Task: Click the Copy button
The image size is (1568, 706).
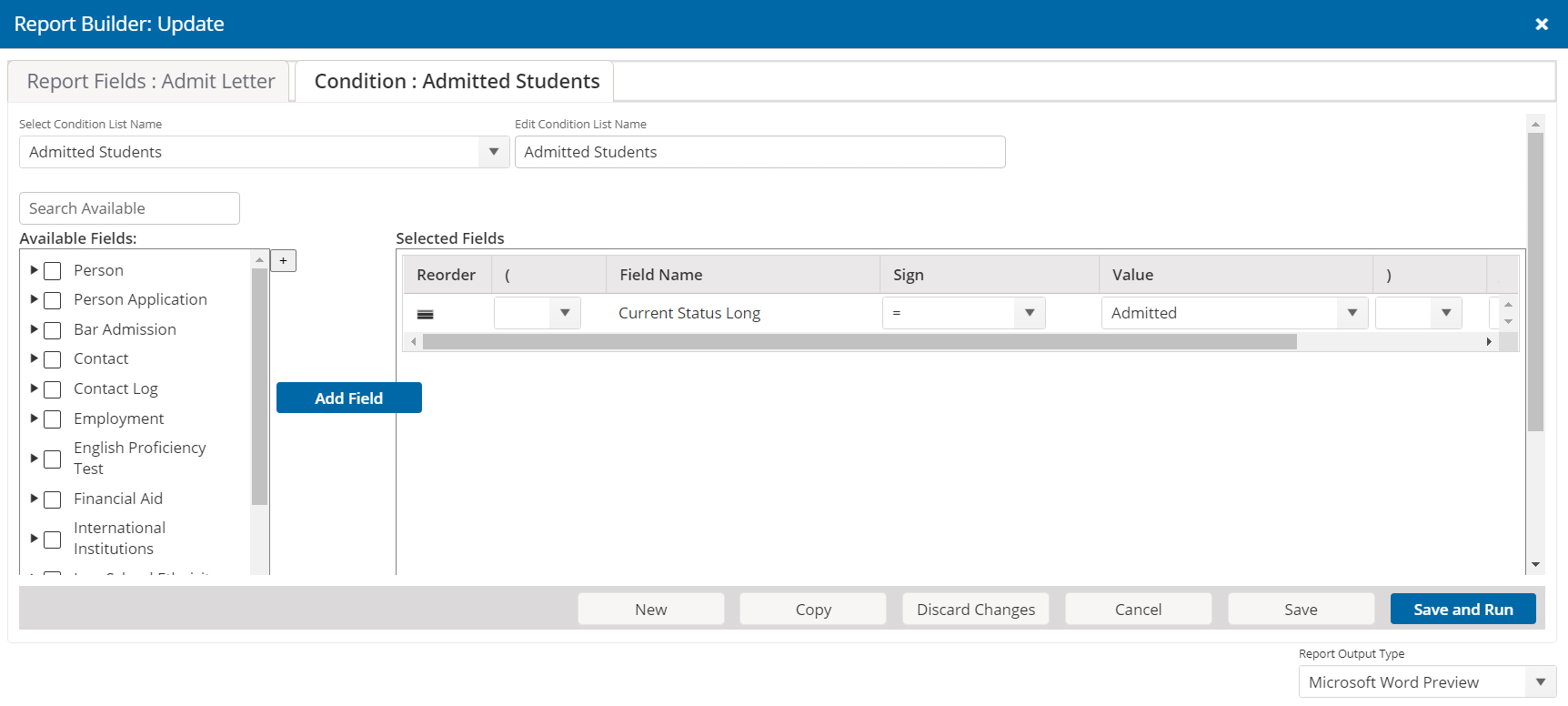Action: (813, 610)
